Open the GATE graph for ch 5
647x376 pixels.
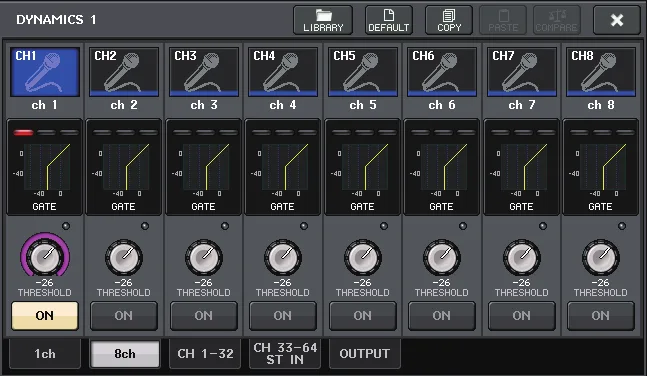pyautogui.click(x=363, y=167)
